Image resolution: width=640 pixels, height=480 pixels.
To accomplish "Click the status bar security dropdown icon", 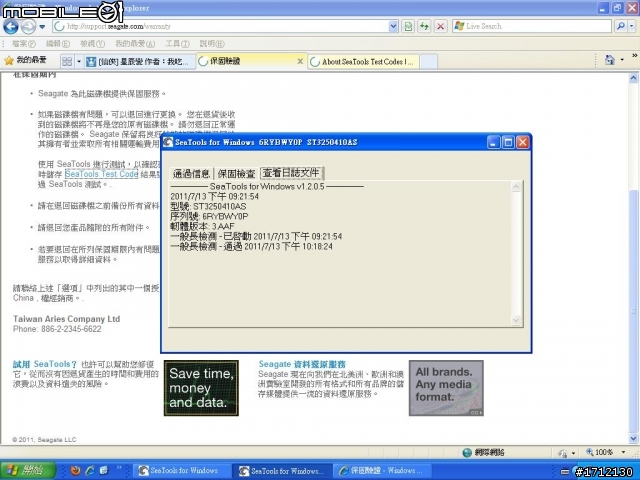I will pyautogui.click(x=567, y=453).
